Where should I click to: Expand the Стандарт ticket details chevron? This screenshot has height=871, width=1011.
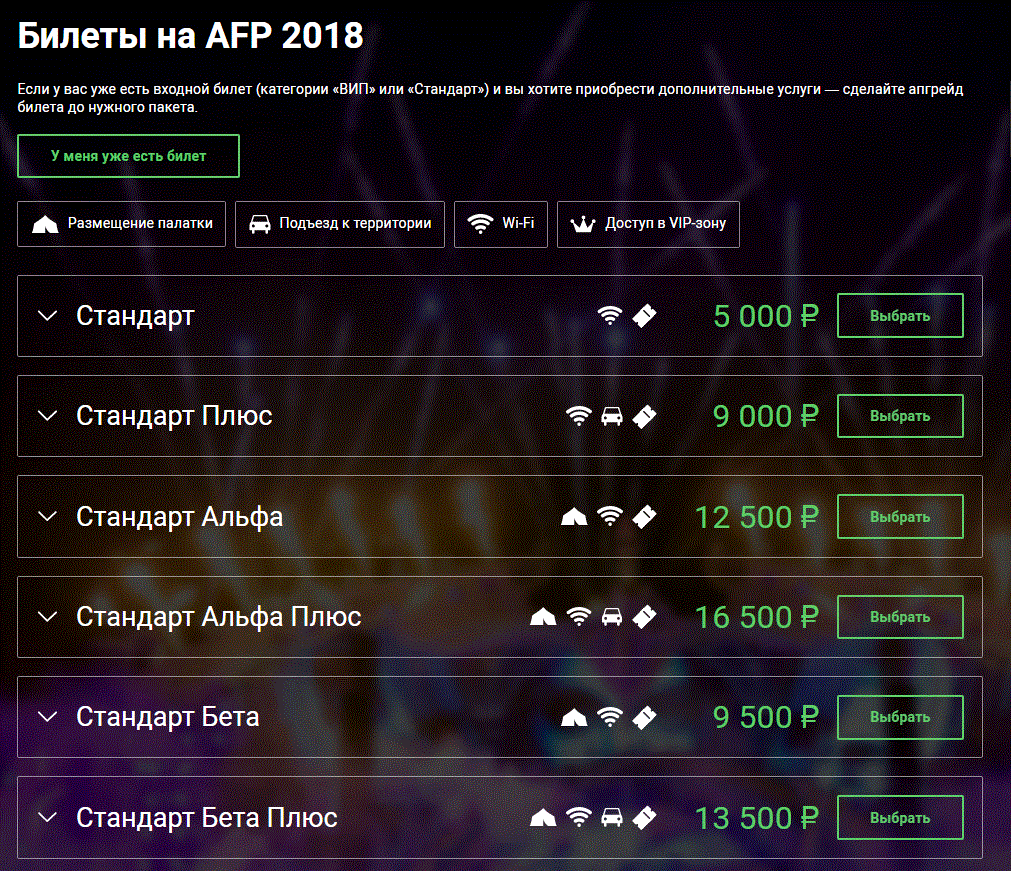pos(48,316)
